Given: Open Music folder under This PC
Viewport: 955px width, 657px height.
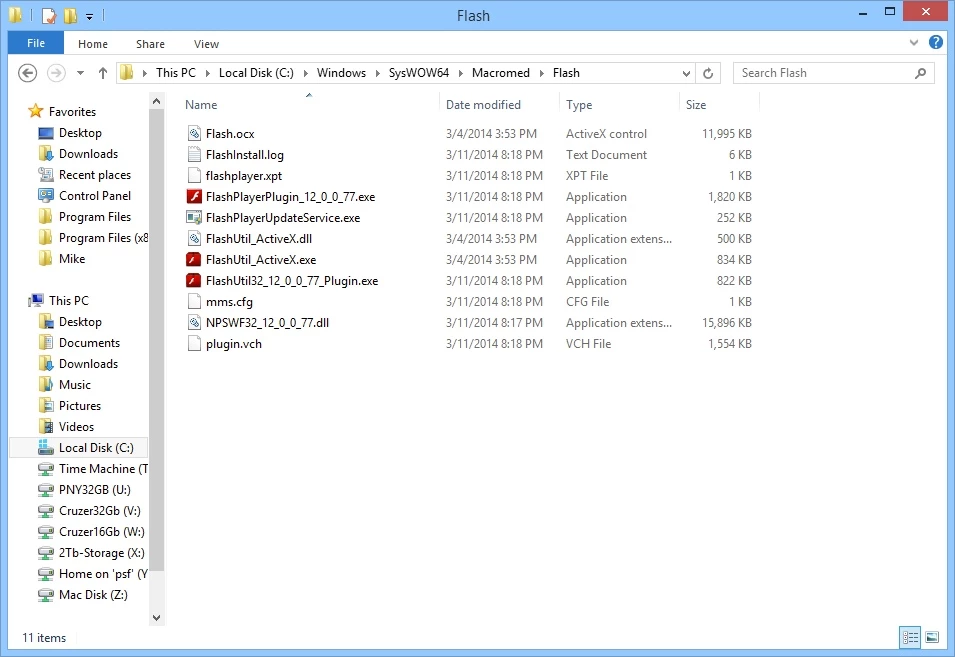Looking at the screenshot, I should pos(65,385).
